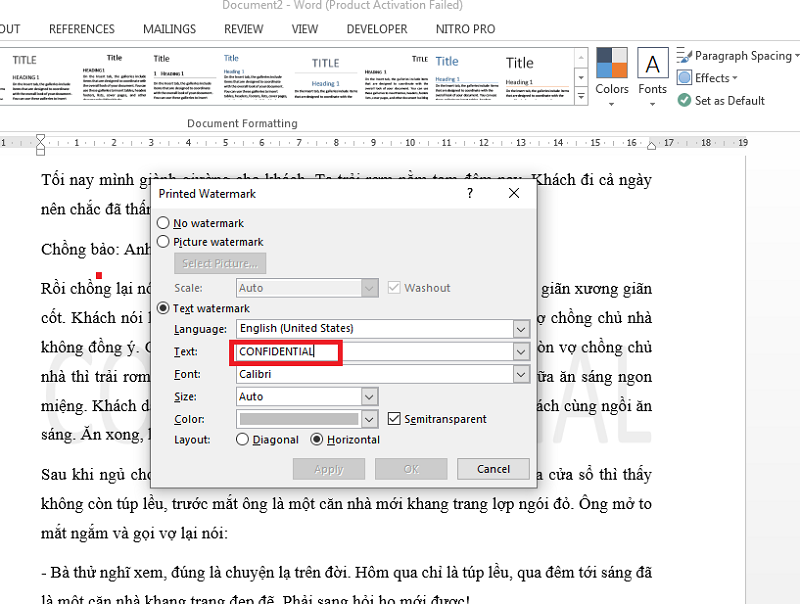The height and width of the screenshot is (604, 800).
Task: Open the Color dropdown arrow
Action: point(369,419)
